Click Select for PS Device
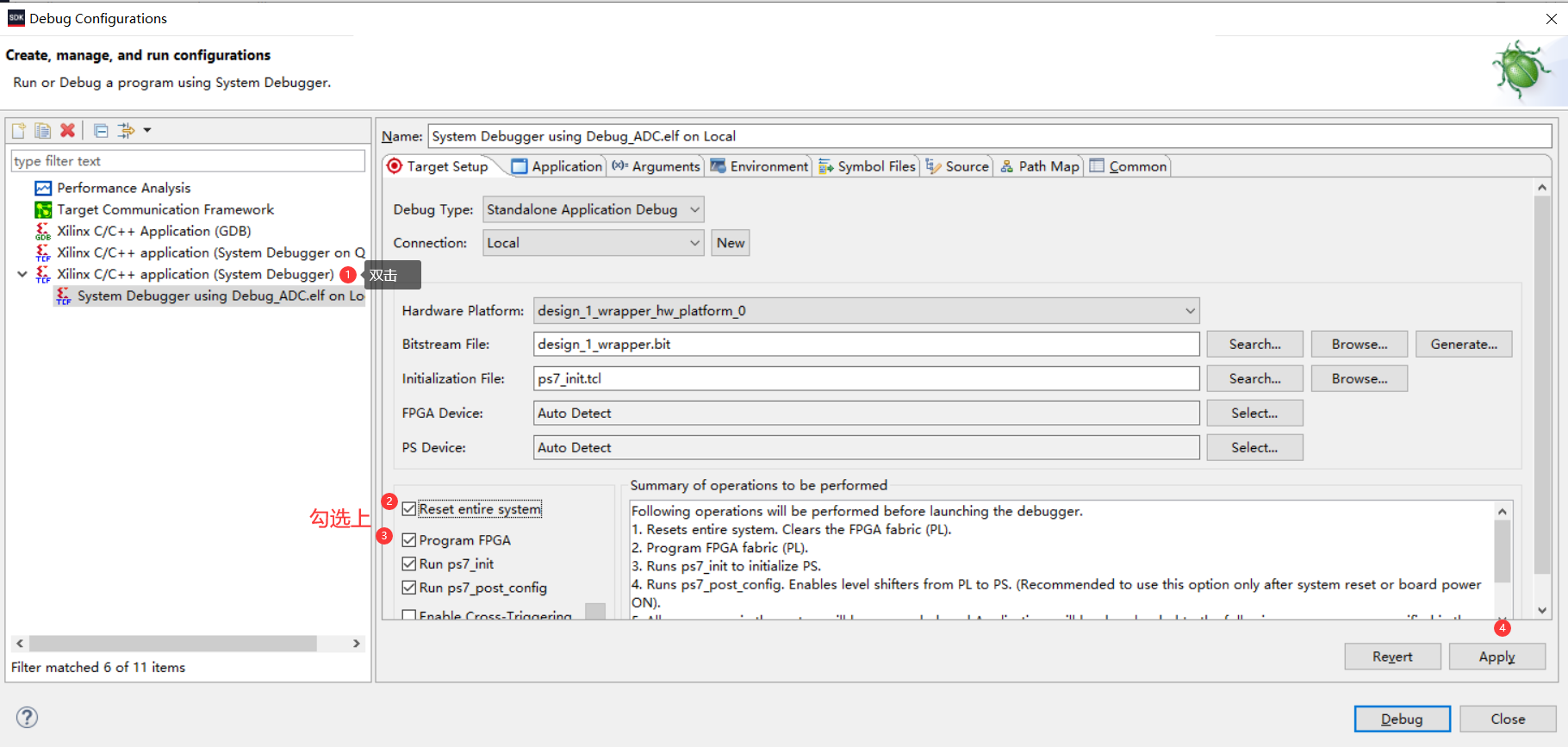The width and height of the screenshot is (1568, 747). coord(1254,448)
